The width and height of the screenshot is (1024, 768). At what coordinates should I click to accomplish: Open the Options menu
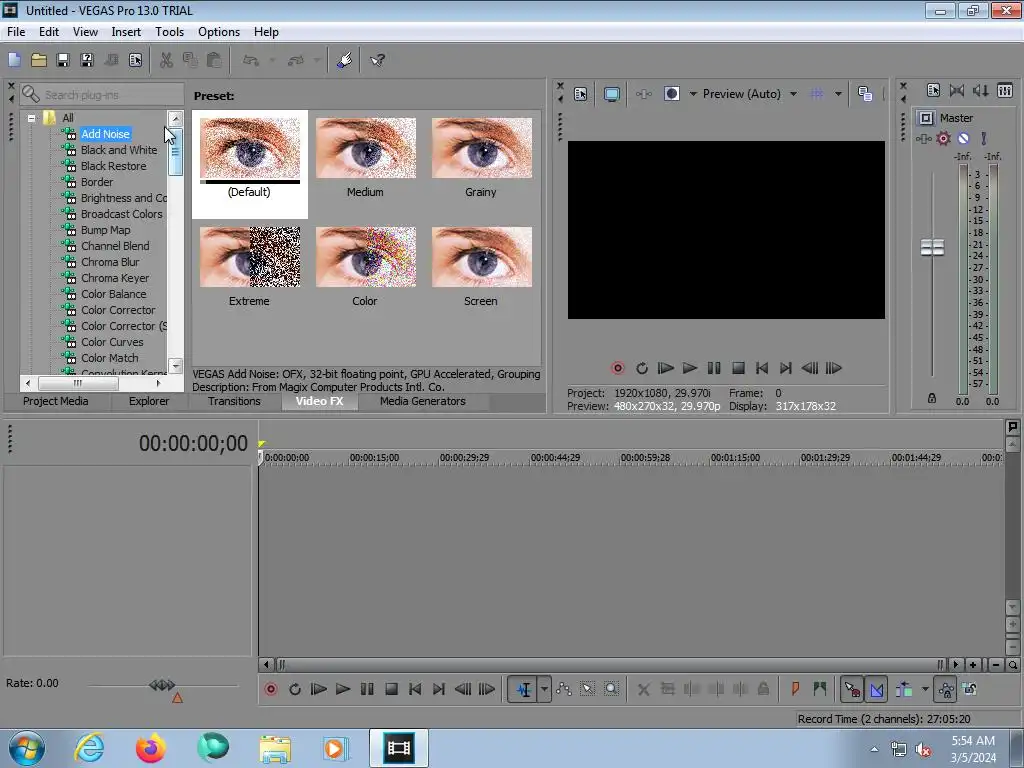219,31
